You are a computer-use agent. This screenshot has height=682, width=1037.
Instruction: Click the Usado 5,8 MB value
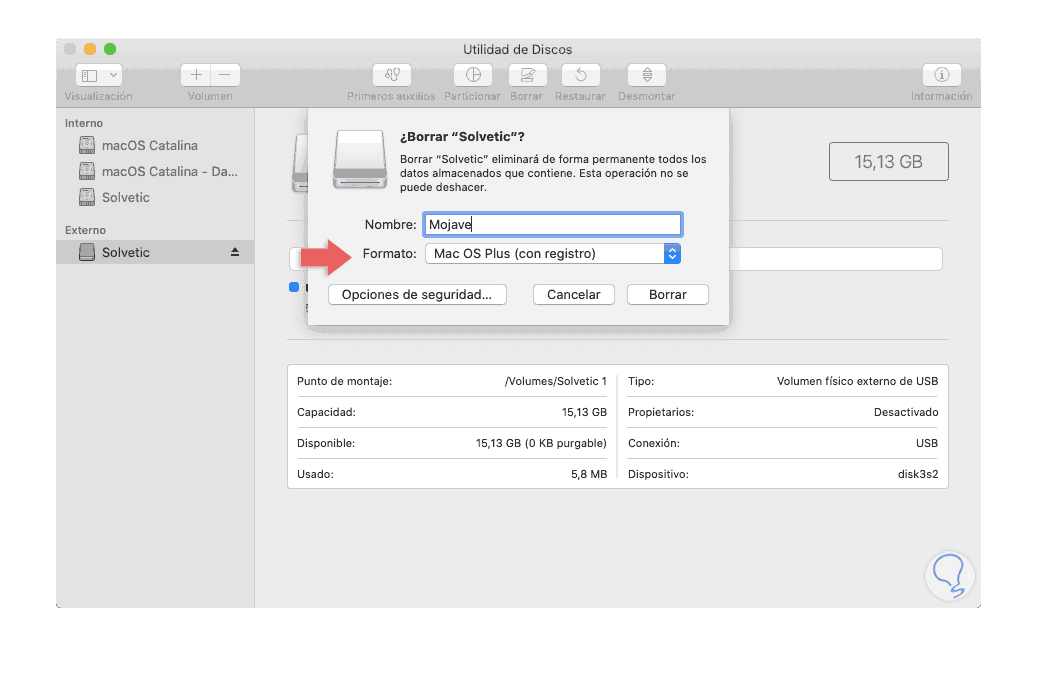point(589,474)
